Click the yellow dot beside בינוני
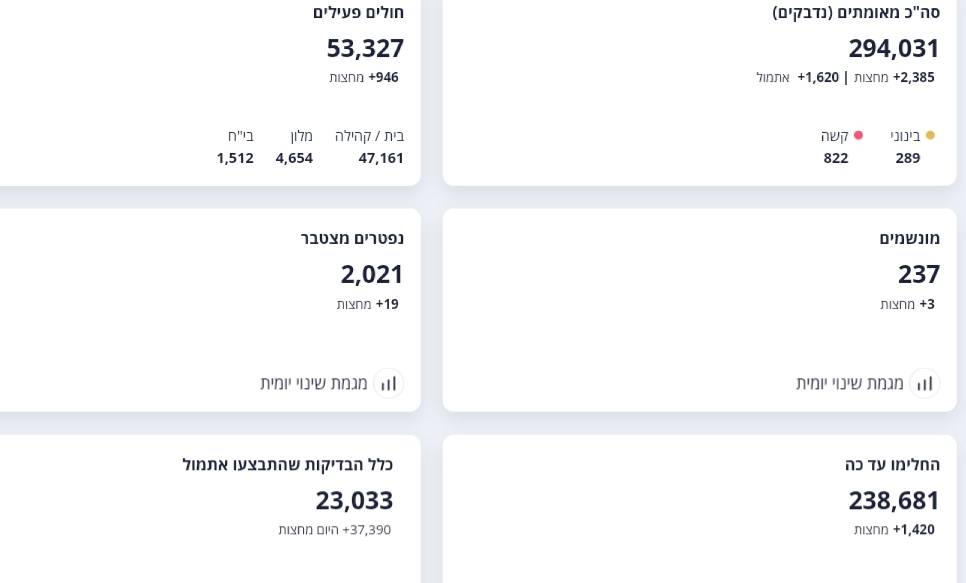Screen dimensions: 966x583 [930, 135]
